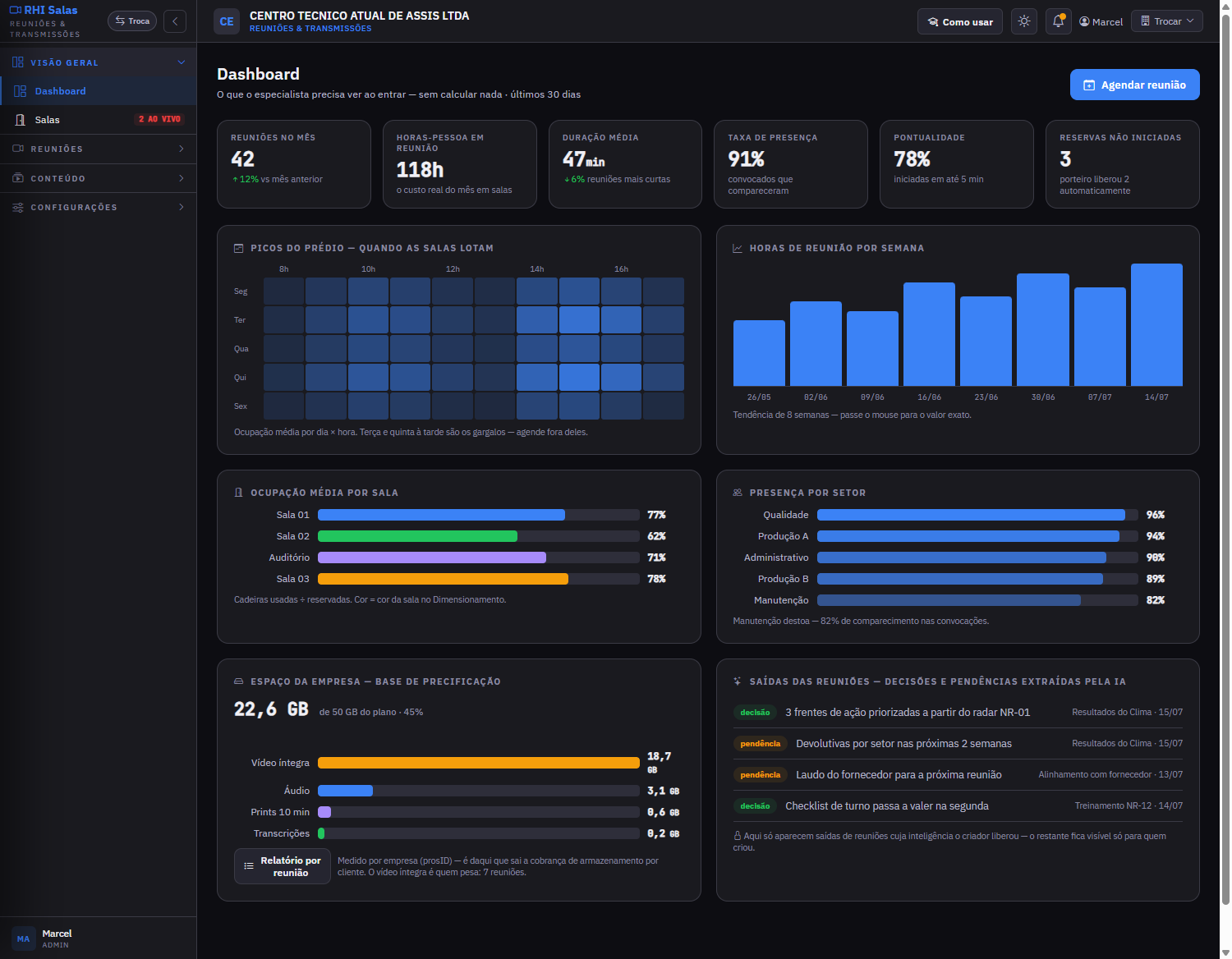
Task: Open Checklist de turno decision item
Action: click(958, 806)
